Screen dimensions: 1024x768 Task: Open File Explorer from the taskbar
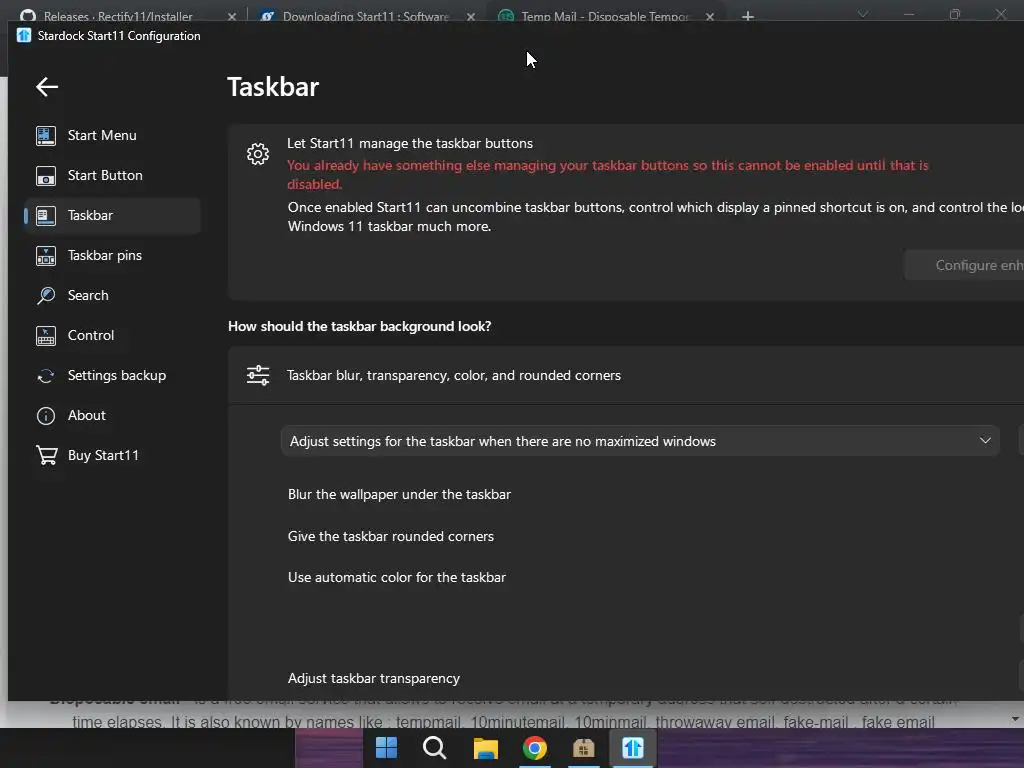[x=485, y=748]
